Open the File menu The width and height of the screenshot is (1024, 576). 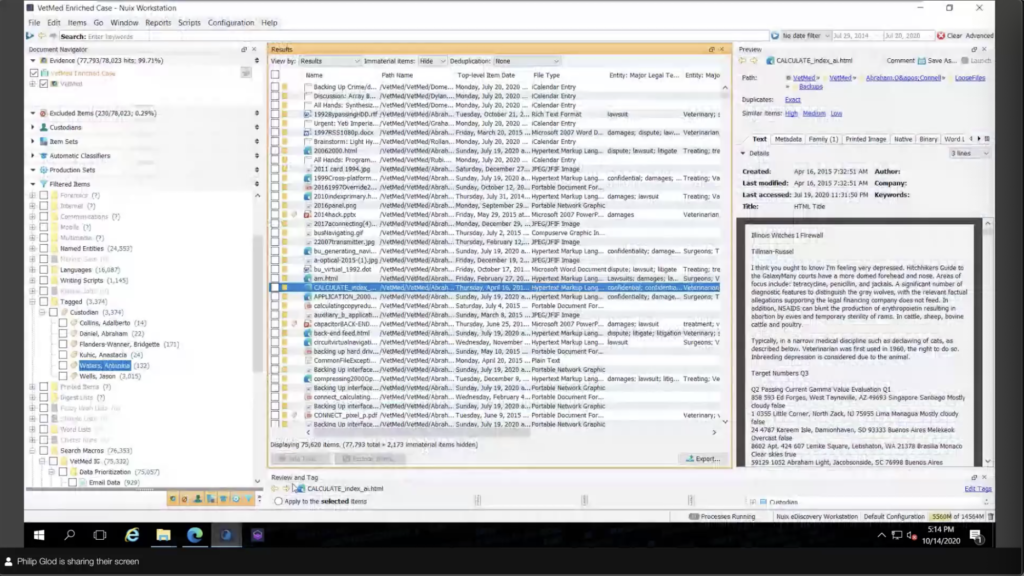pos(34,23)
